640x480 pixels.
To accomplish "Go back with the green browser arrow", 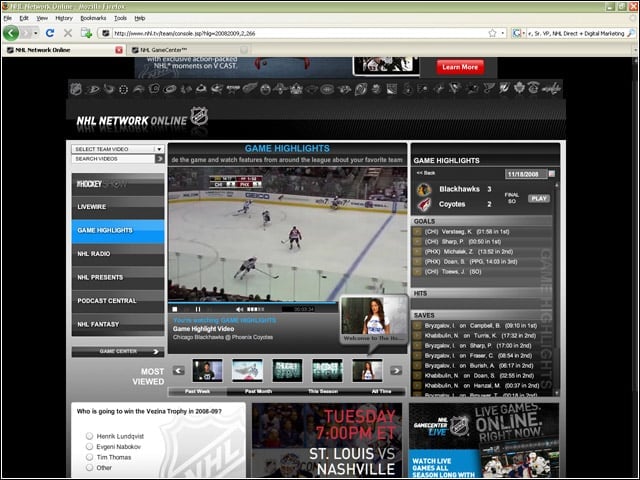I will (x=11, y=33).
